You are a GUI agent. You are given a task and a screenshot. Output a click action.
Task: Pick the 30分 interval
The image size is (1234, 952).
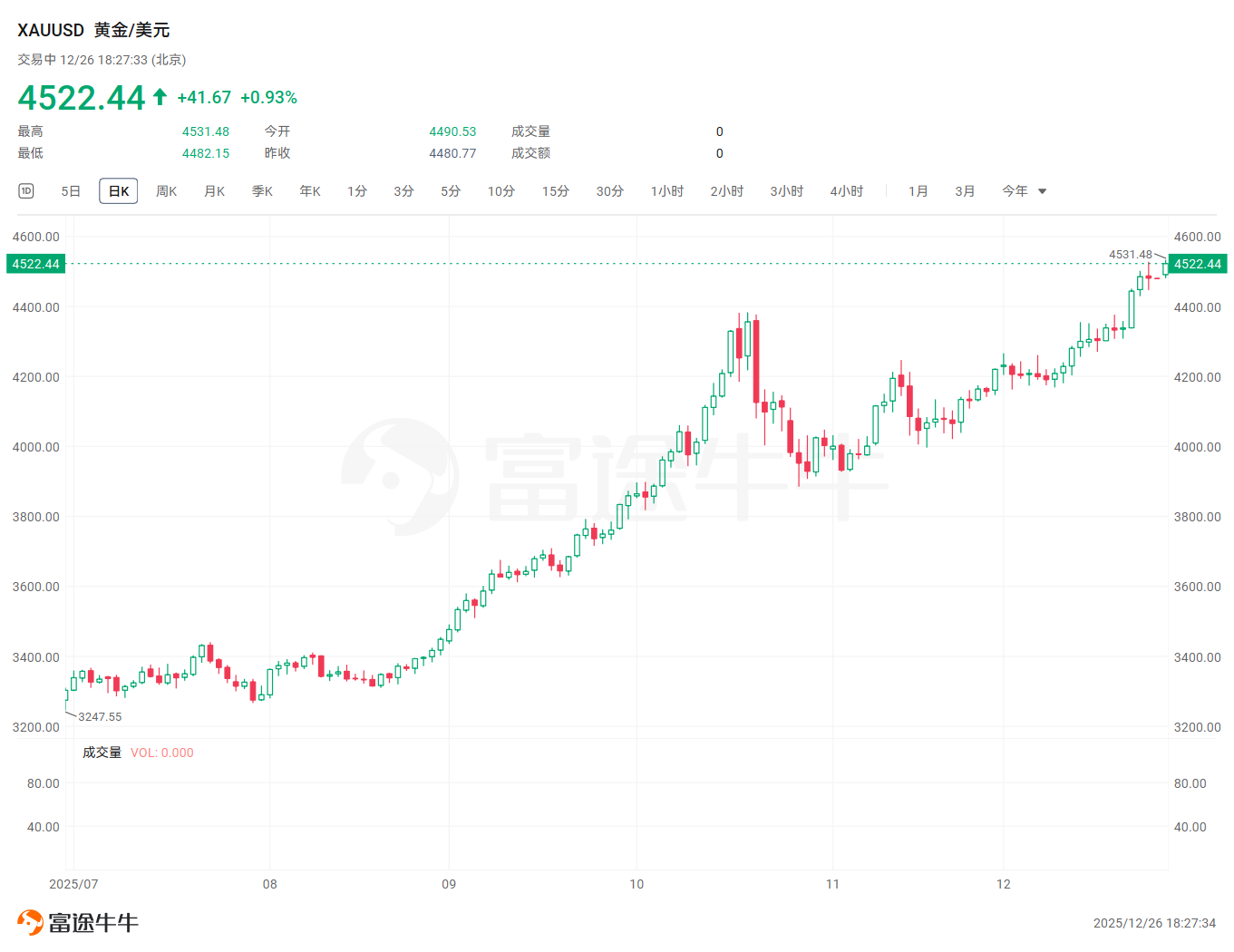click(610, 191)
